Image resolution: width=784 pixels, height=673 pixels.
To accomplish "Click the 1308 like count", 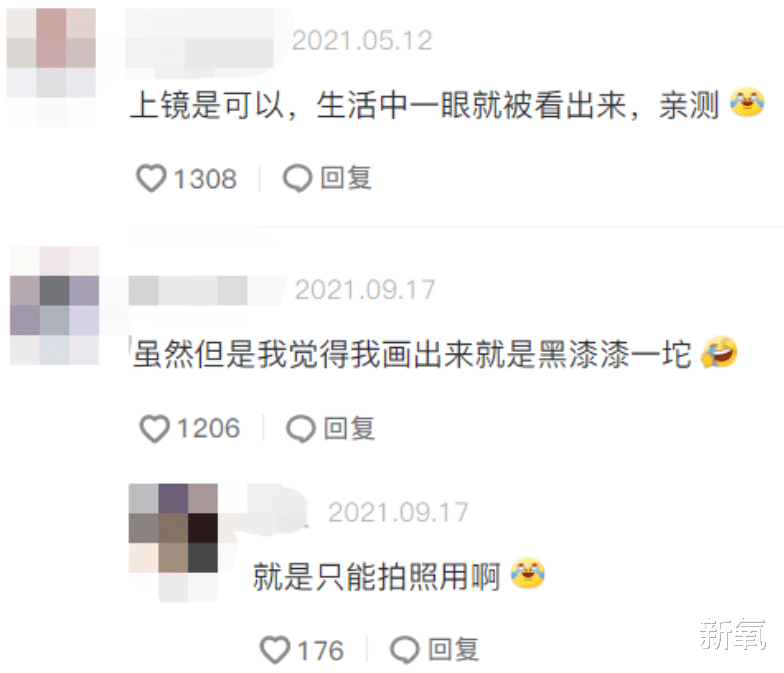I will [x=205, y=179].
